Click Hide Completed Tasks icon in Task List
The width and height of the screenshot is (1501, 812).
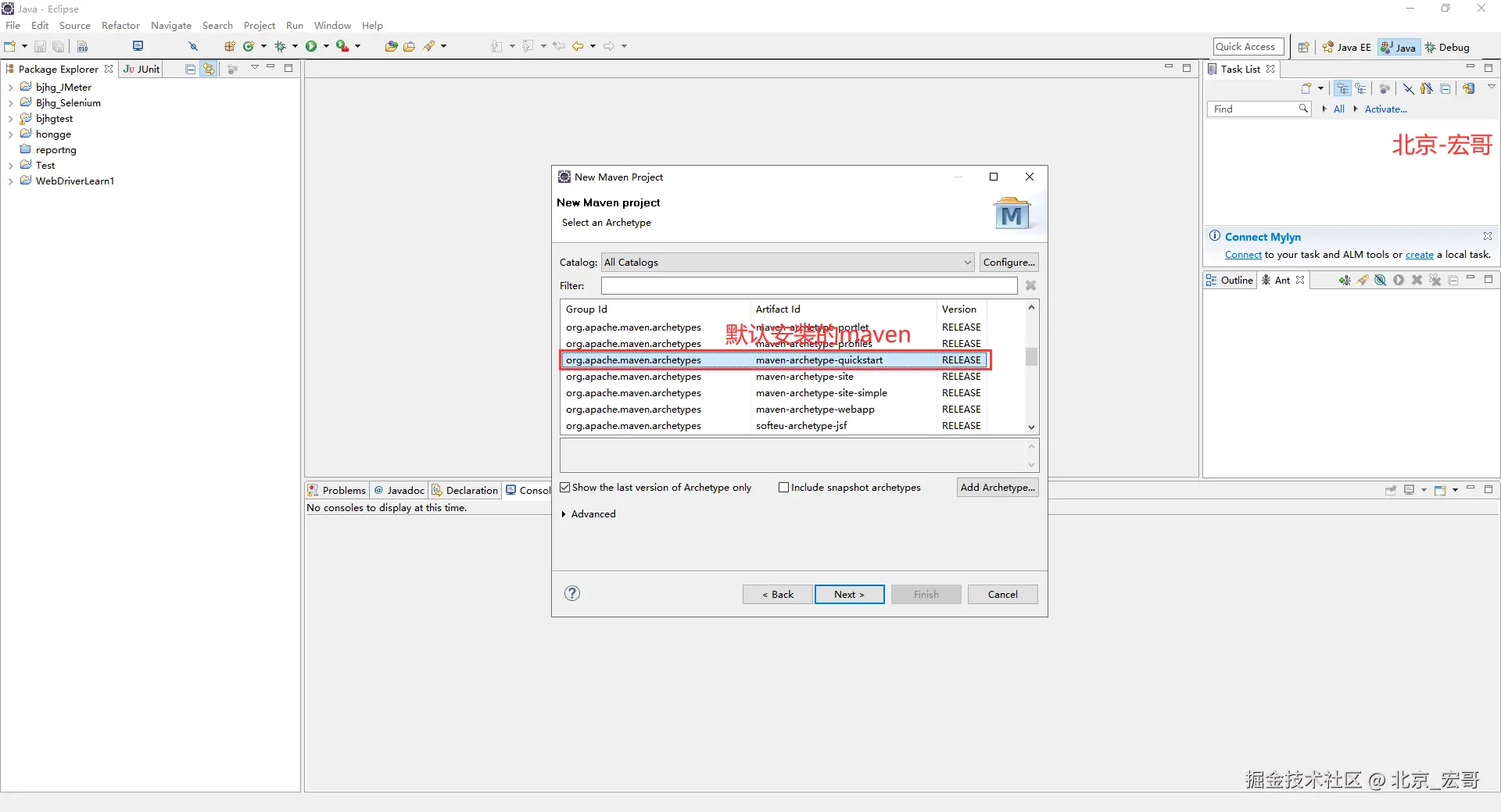coord(1408,88)
